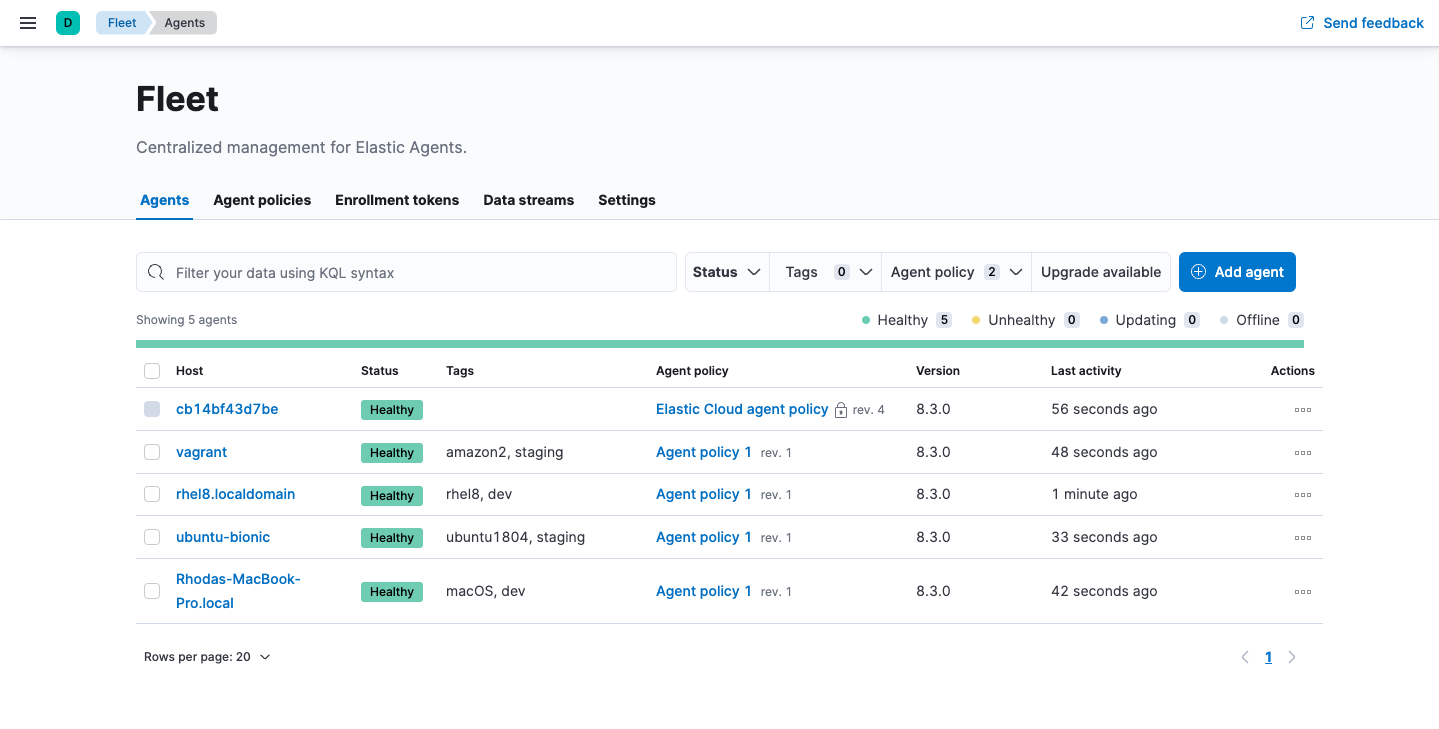Click the green D space avatar
The image size is (1439, 729).
coord(68,23)
